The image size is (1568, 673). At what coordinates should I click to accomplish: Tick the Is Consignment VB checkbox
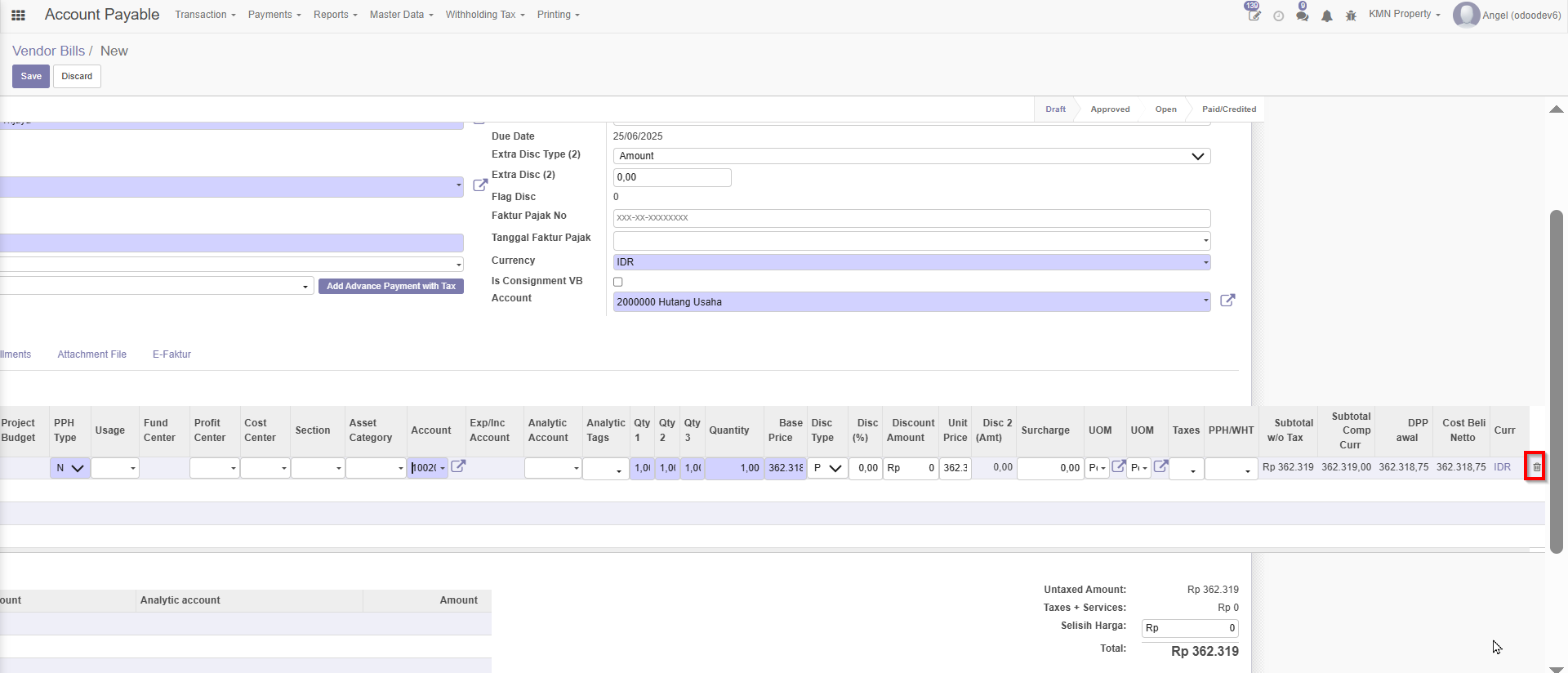tap(618, 282)
